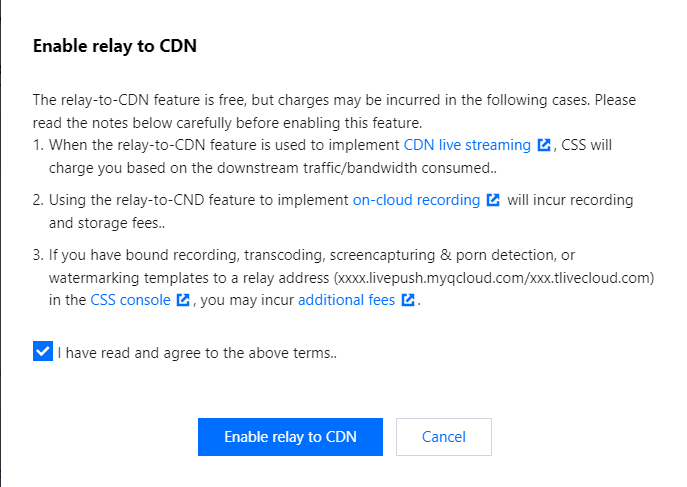687x487 pixels.
Task: Open the on-cloud recording link
Action: (x=416, y=199)
